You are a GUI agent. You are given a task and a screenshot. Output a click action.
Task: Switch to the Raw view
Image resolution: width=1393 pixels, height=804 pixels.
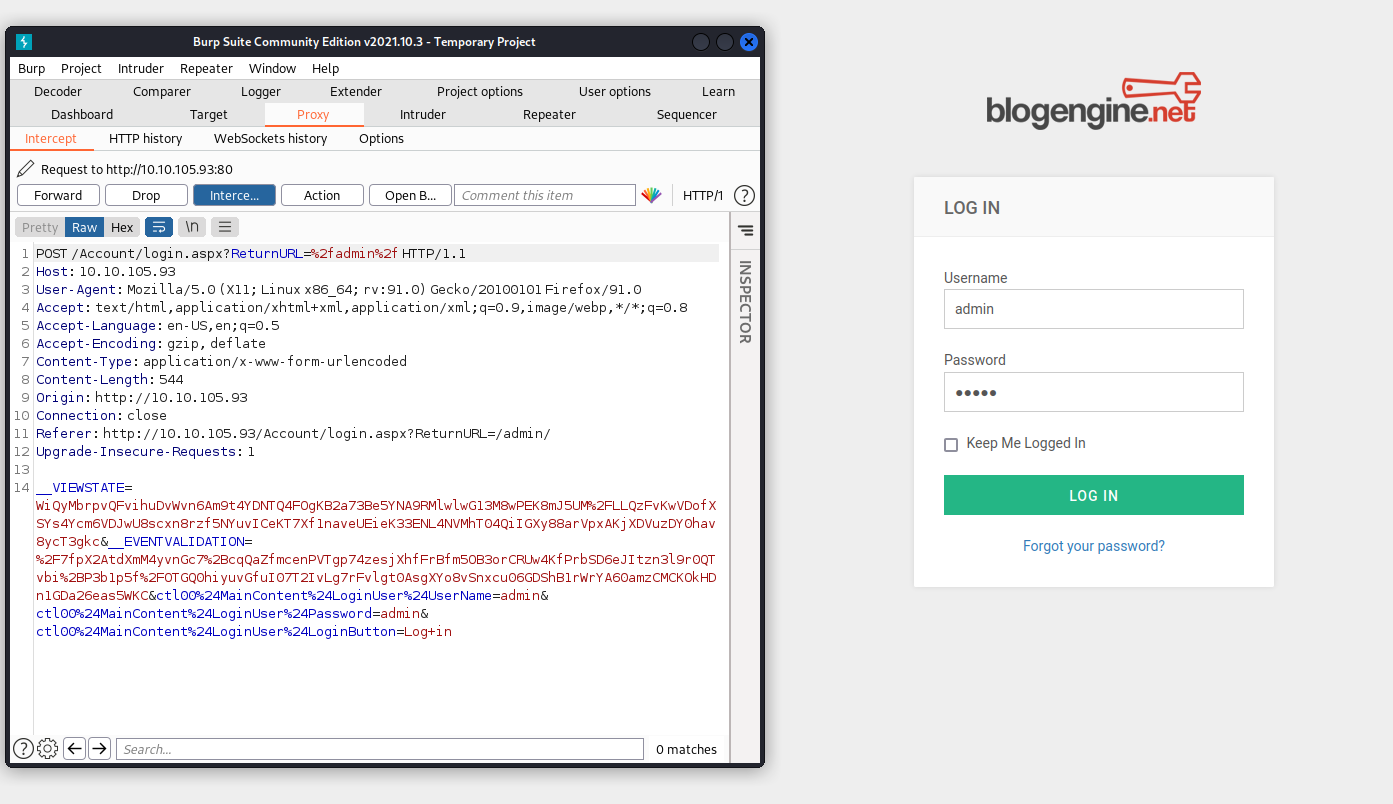point(85,227)
